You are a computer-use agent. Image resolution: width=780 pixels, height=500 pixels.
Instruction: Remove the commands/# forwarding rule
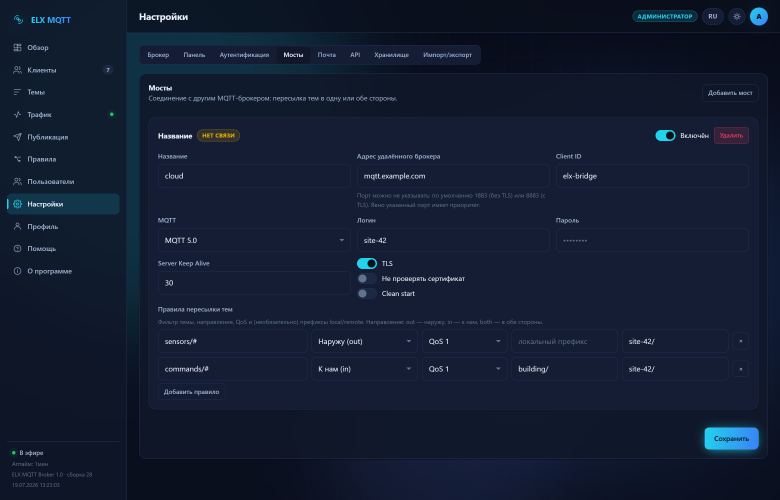pyautogui.click(x=740, y=369)
